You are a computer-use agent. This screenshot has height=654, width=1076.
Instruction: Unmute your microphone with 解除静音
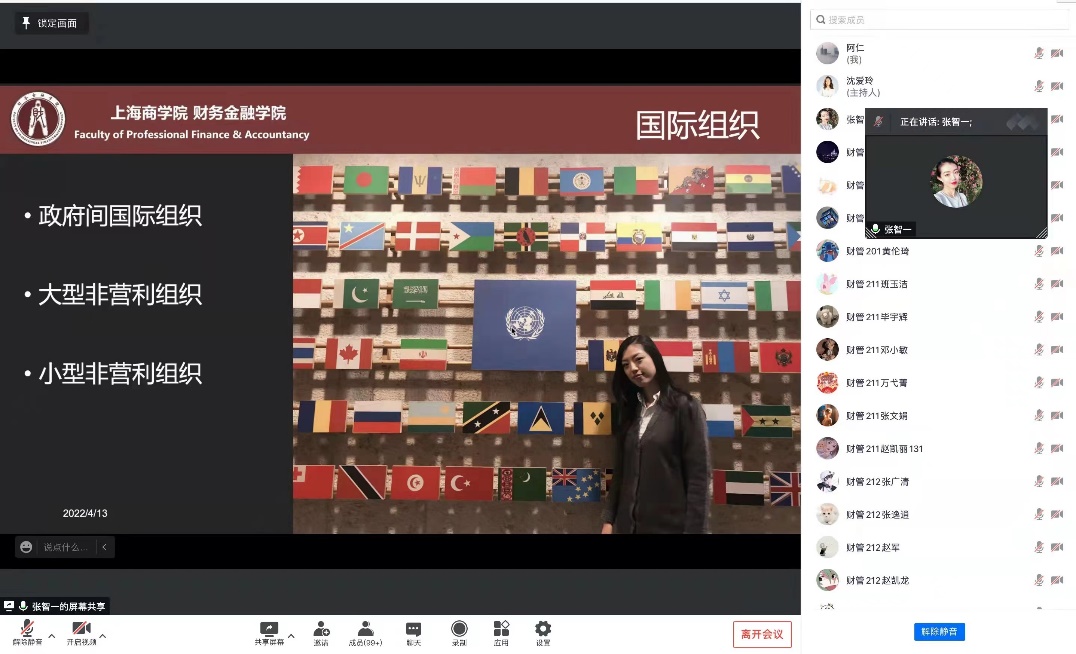(25, 628)
